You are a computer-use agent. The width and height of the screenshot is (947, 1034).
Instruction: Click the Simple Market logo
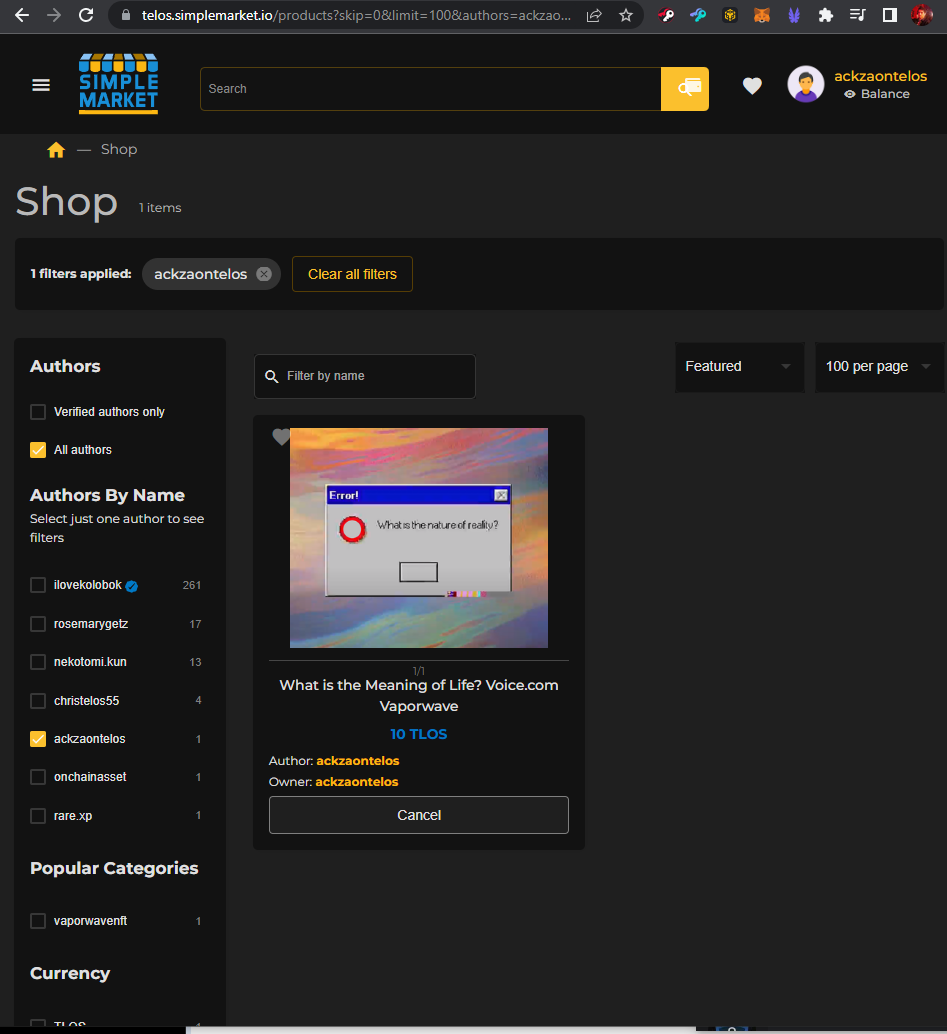pyautogui.click(x=119, y=84)
